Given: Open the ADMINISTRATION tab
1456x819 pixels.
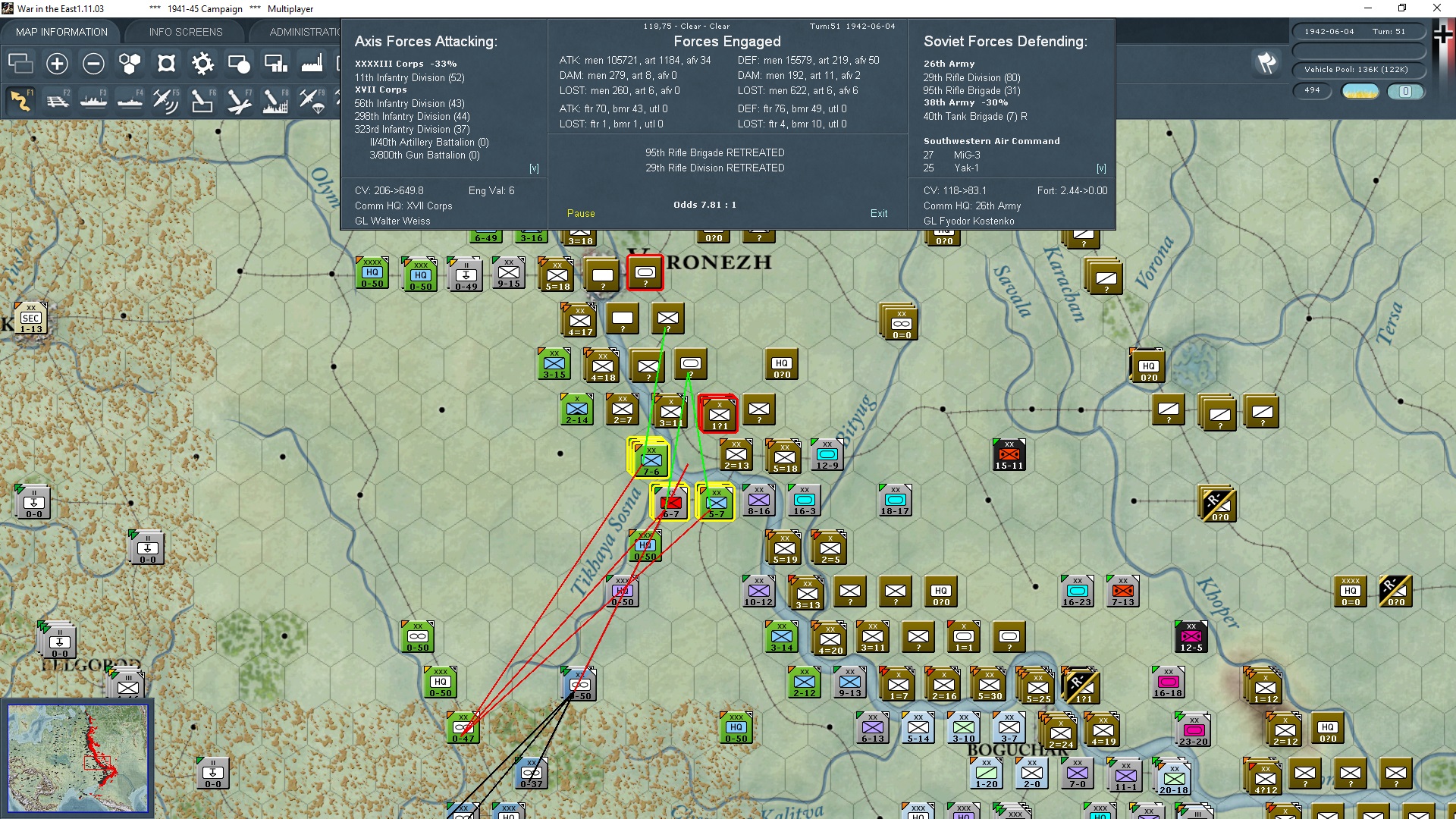Looking at the screenshot, I should point(305,32).
